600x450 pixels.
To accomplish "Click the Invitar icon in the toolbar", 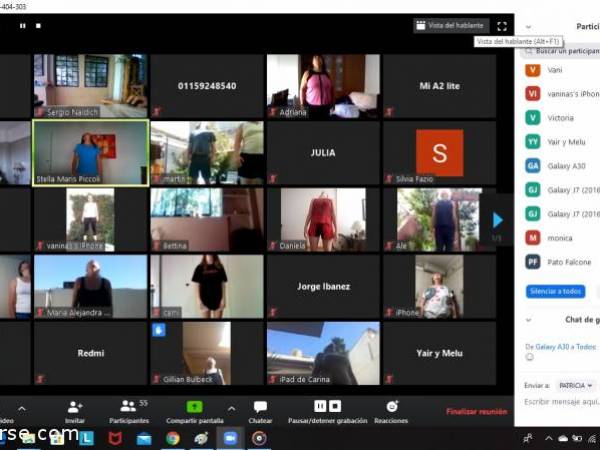I will coord(75,407).
